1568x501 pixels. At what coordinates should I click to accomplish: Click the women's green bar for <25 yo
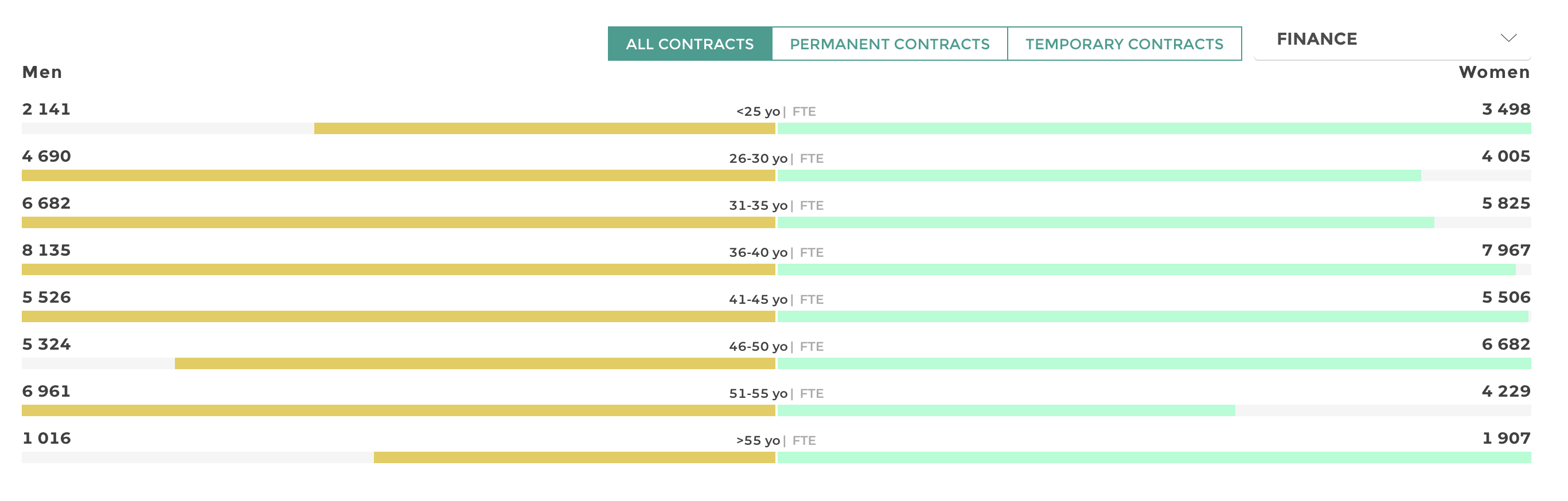point(1153,128)
